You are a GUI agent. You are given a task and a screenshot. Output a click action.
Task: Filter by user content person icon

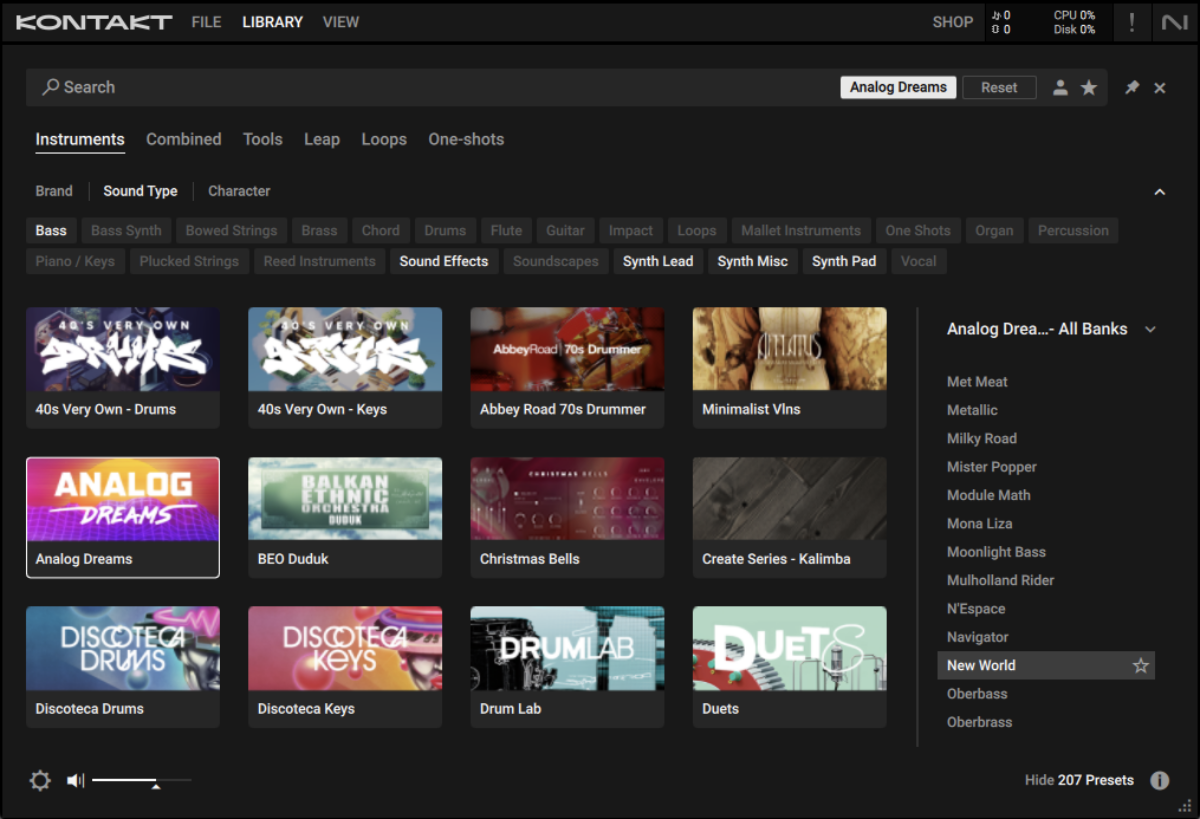click(1060, 88)
